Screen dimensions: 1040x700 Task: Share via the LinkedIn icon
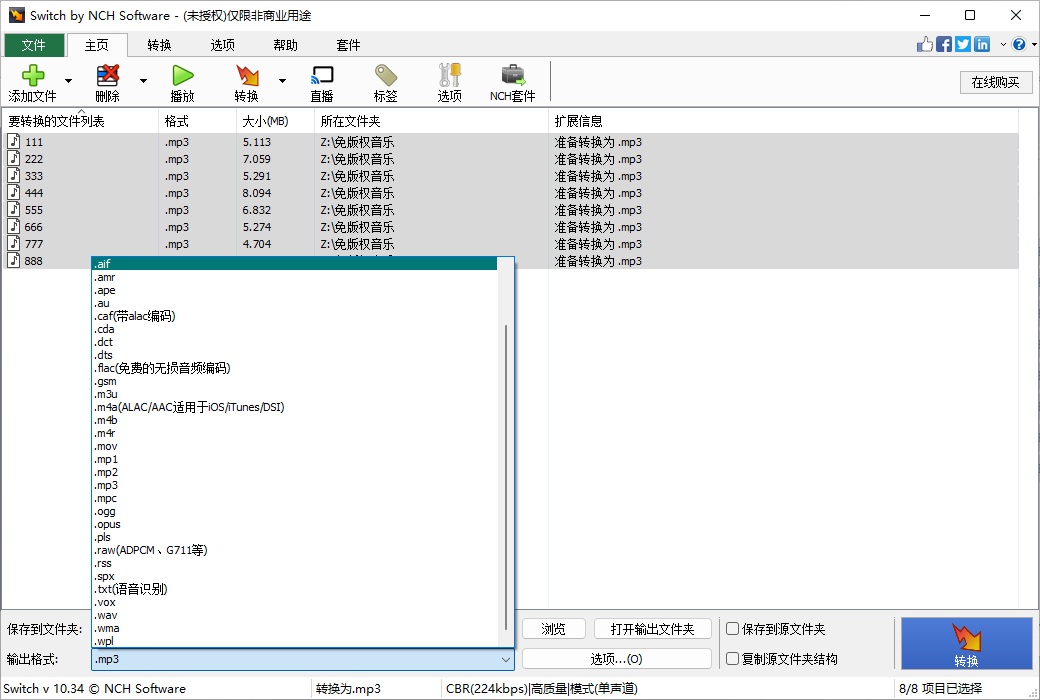pyautogui.click(x=982, y=44)
